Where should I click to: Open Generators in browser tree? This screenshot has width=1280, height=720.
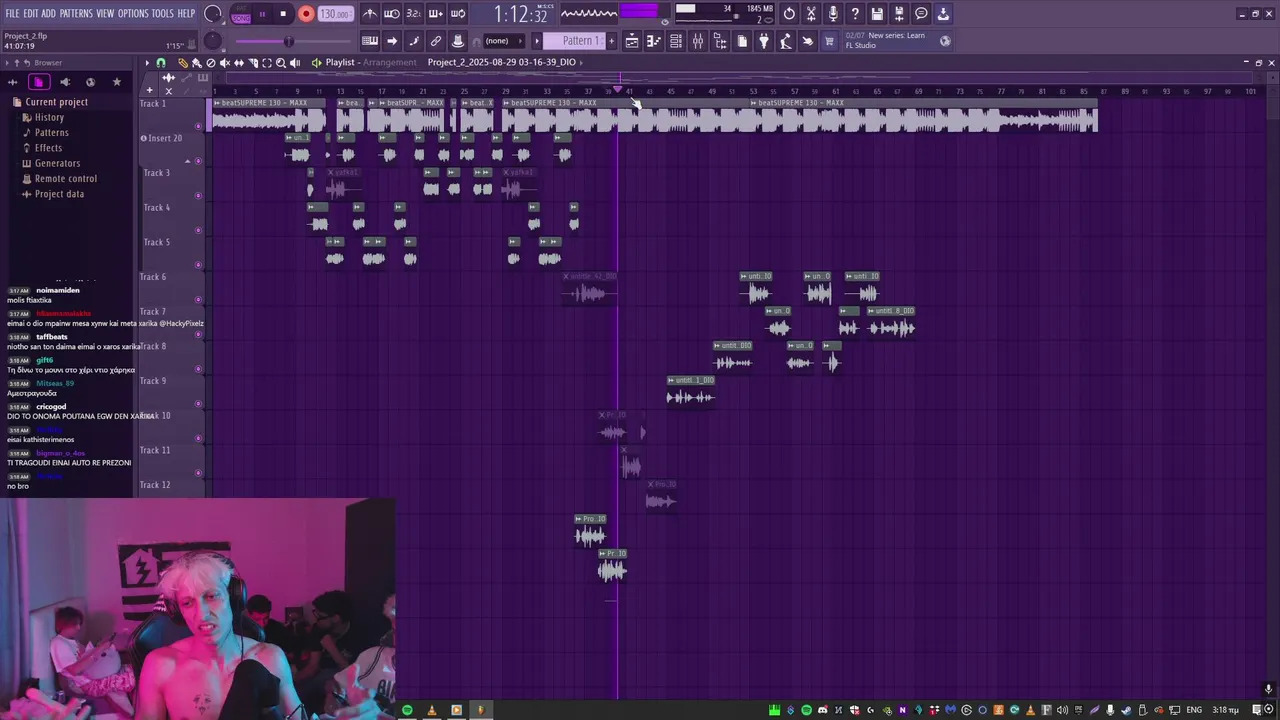[57, 163]
